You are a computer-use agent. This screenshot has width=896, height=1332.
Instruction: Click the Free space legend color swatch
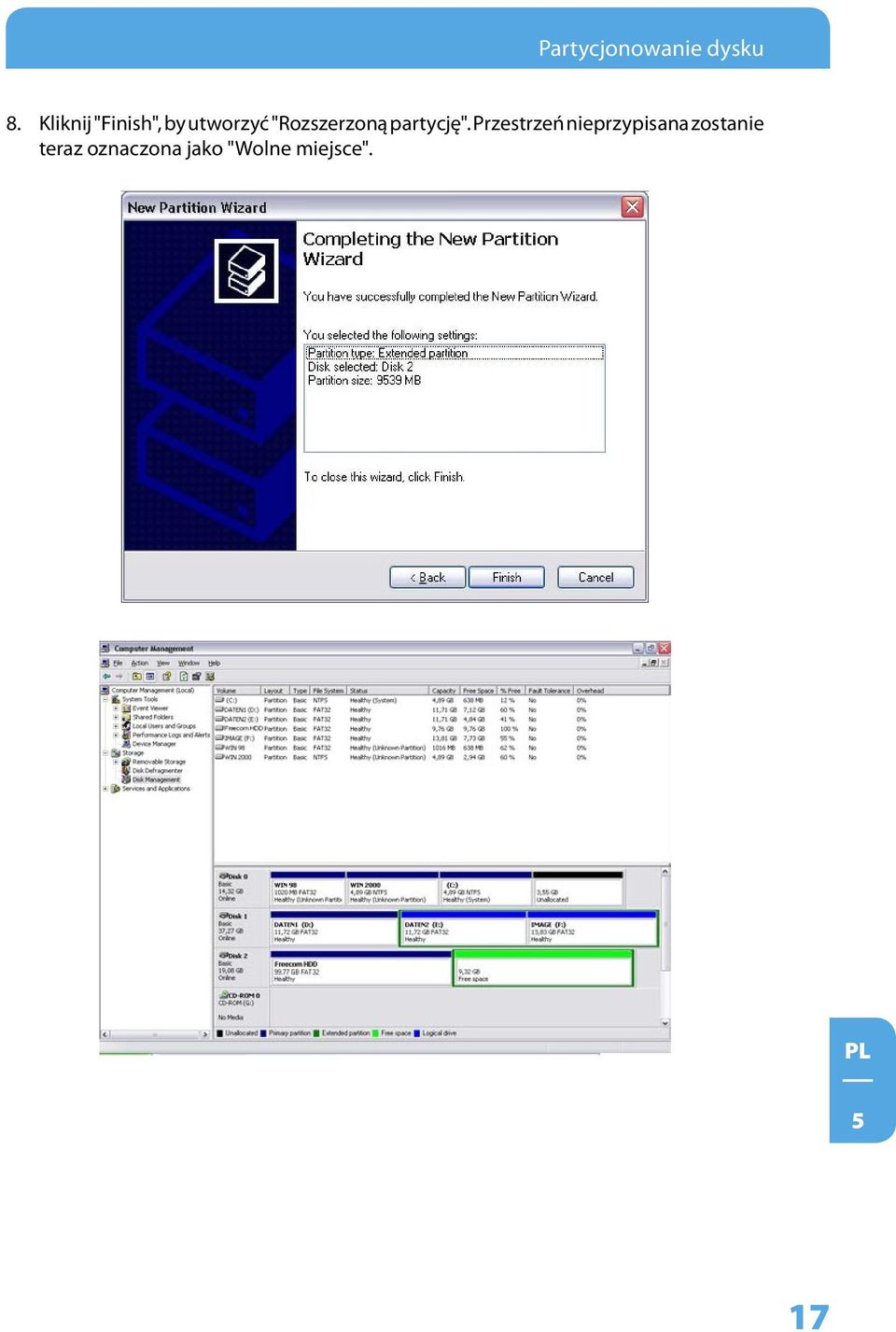pyautogui.click(x=376, y=1033)
